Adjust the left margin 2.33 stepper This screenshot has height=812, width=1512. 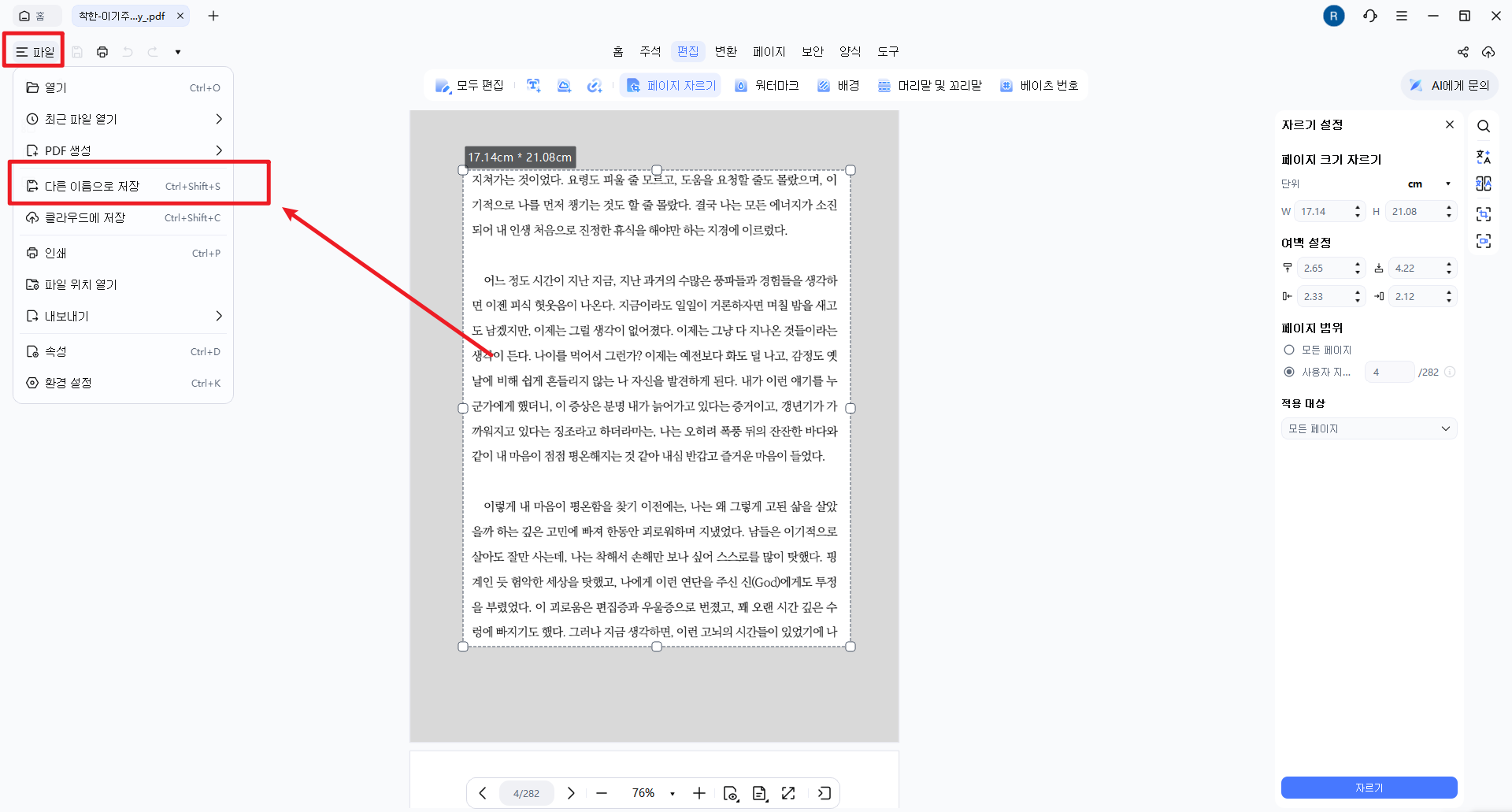[1358, 296]
